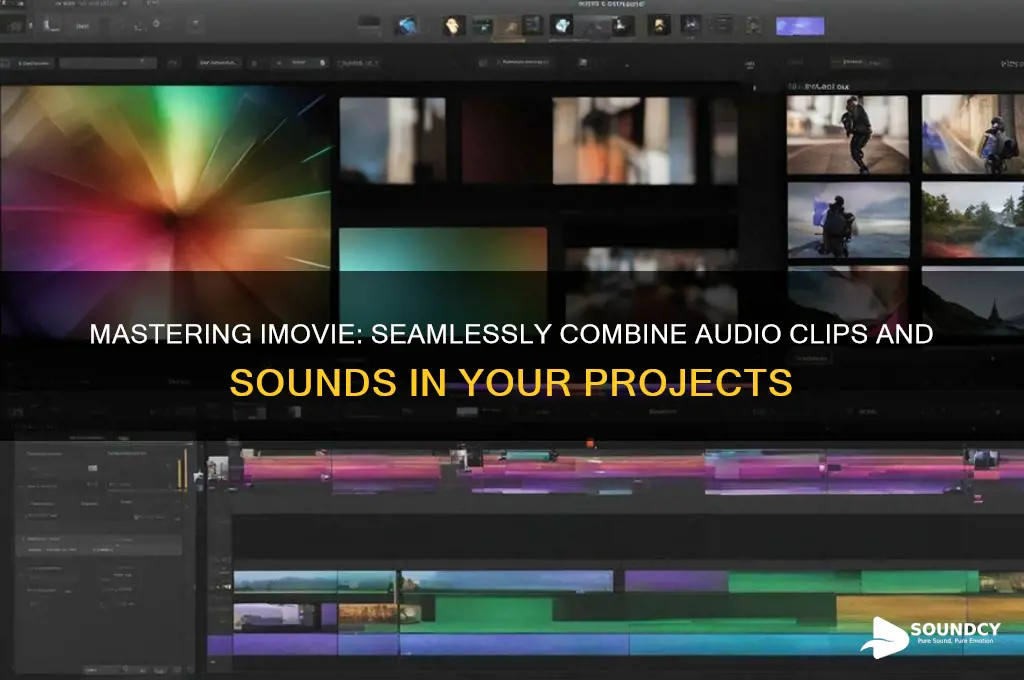
Task: Select the highlighted row in left inspector panel
Action: 98,545
